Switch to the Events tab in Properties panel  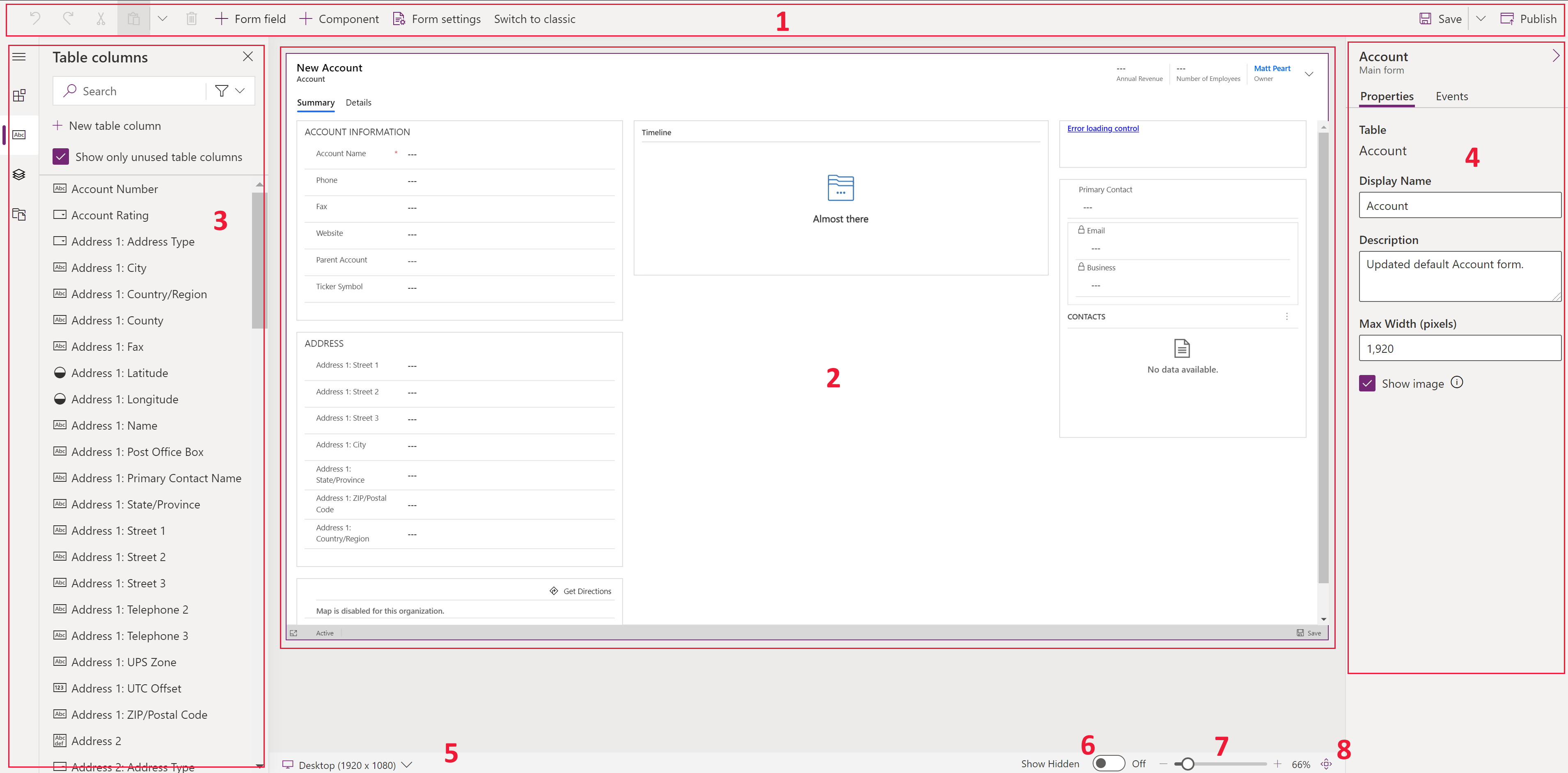coord(1452,96)
